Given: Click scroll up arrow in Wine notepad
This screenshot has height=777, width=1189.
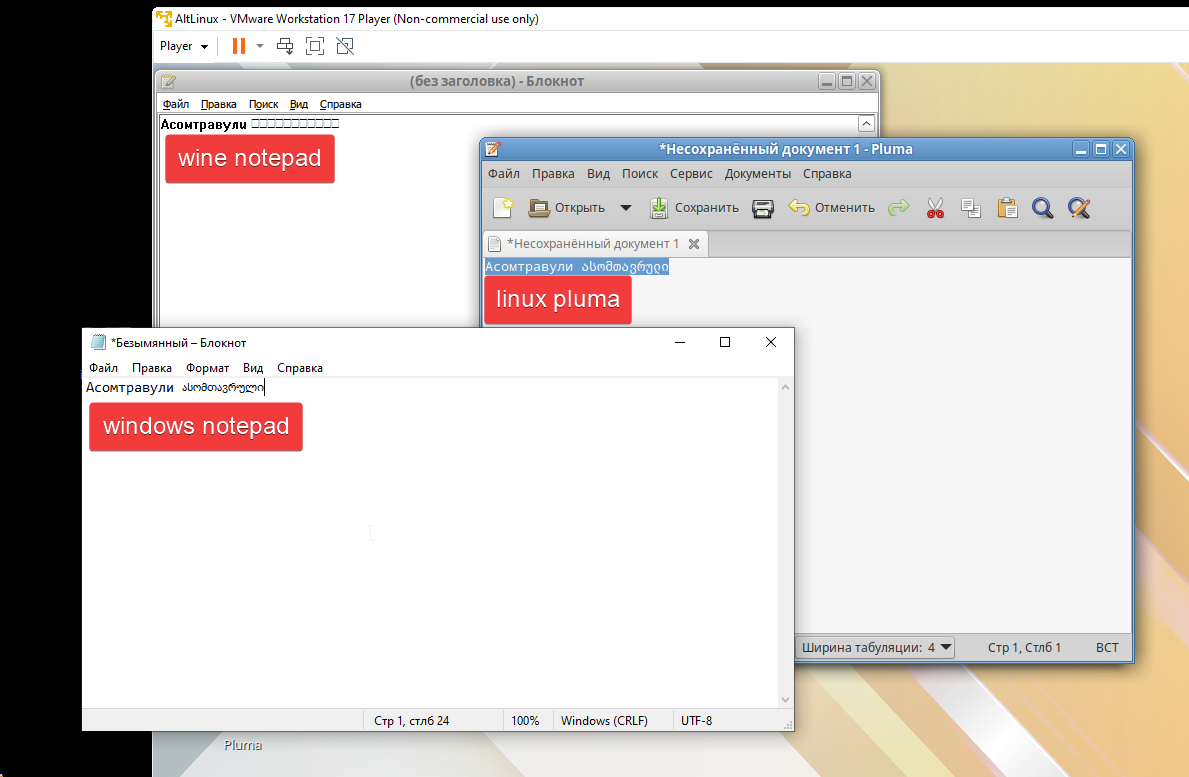Looking at the screenshot, I should [866, 124].
